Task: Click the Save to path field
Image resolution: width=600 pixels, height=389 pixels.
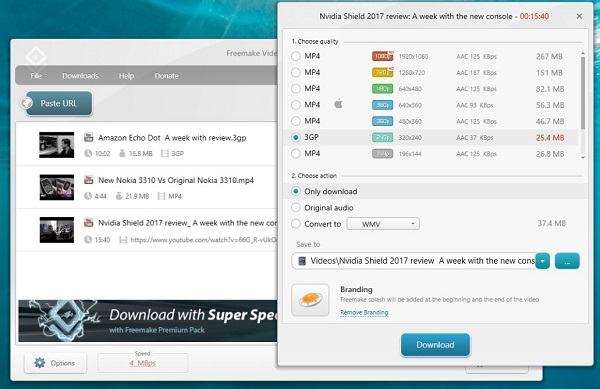Action: (413, 261)
